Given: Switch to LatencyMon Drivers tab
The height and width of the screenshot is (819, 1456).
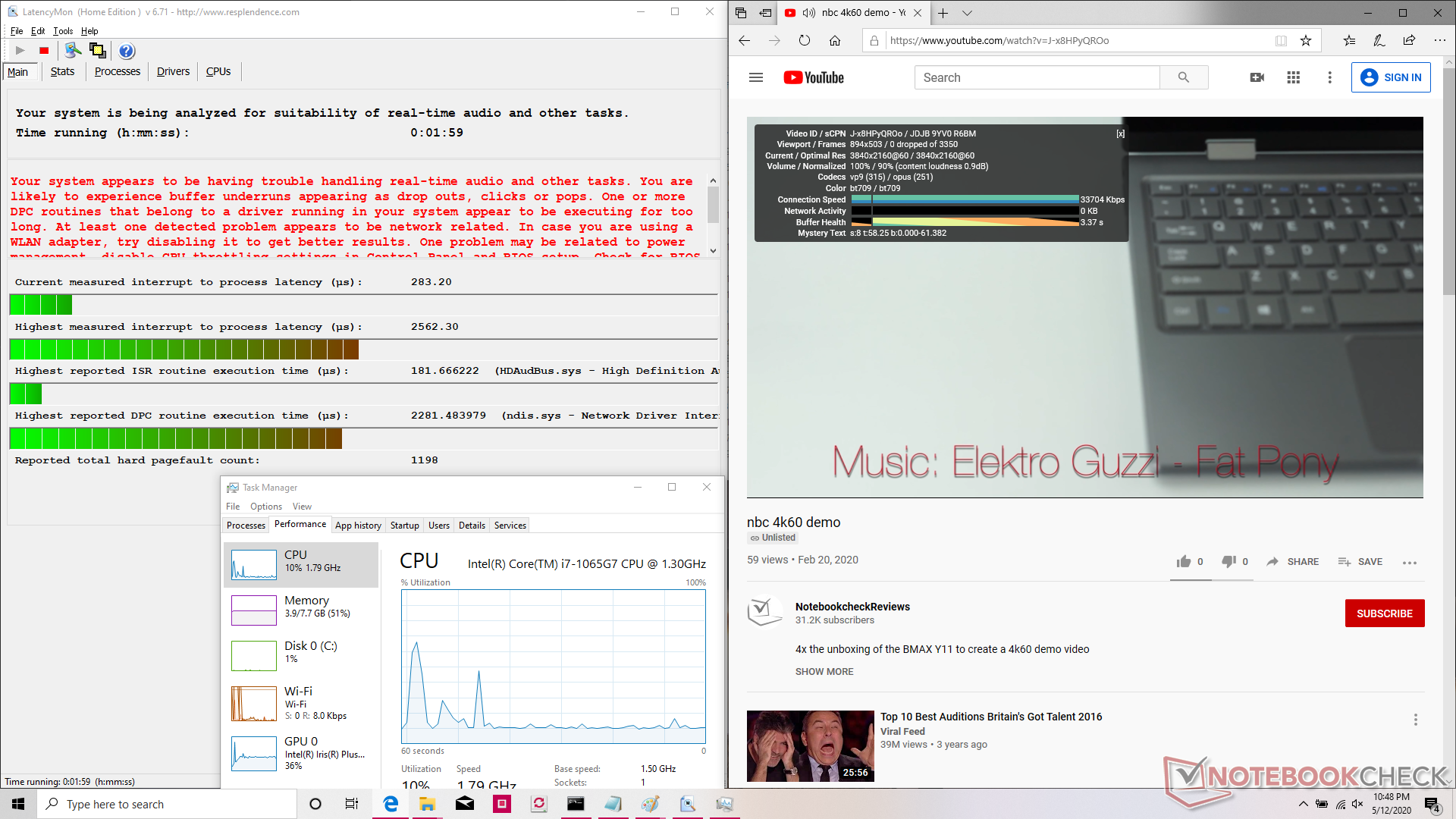Looking at the screenshot, I should click(173, 71).
